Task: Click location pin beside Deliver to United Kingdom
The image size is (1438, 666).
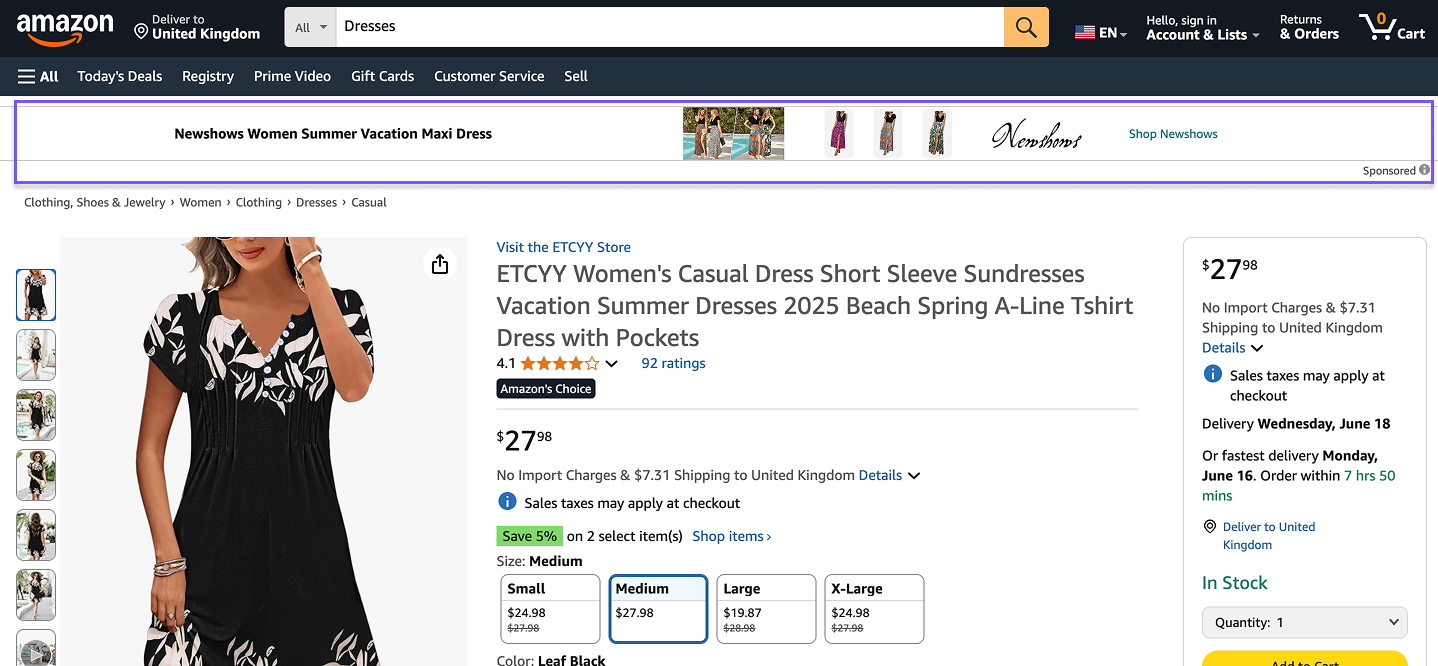Action: (x=1210, y=527)
